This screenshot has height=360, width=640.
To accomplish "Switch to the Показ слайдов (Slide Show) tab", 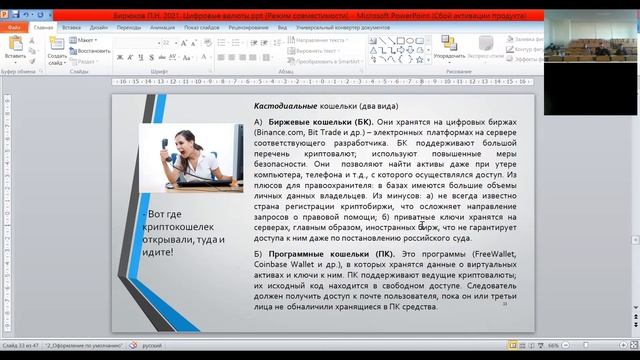I will point(202,27).
